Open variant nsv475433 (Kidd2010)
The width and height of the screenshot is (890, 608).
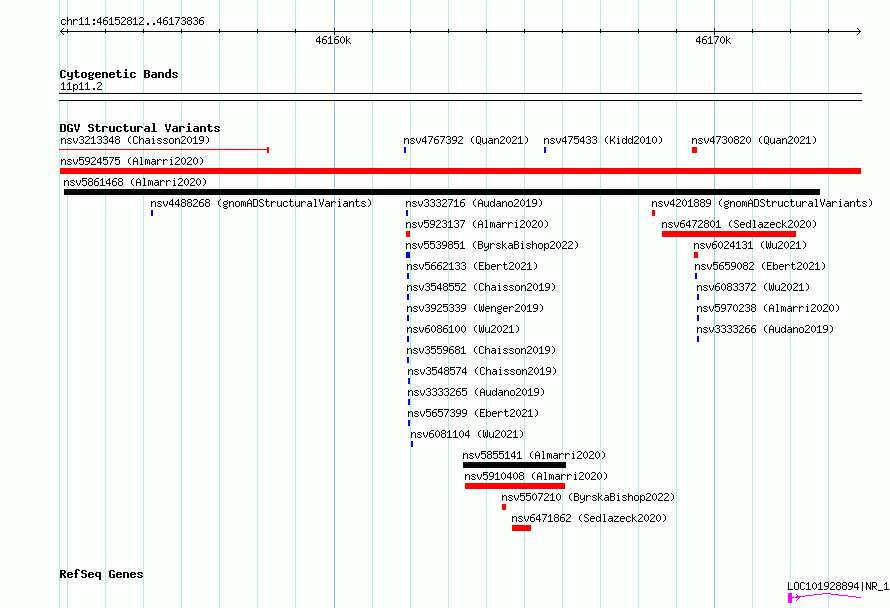click(603, 140)
